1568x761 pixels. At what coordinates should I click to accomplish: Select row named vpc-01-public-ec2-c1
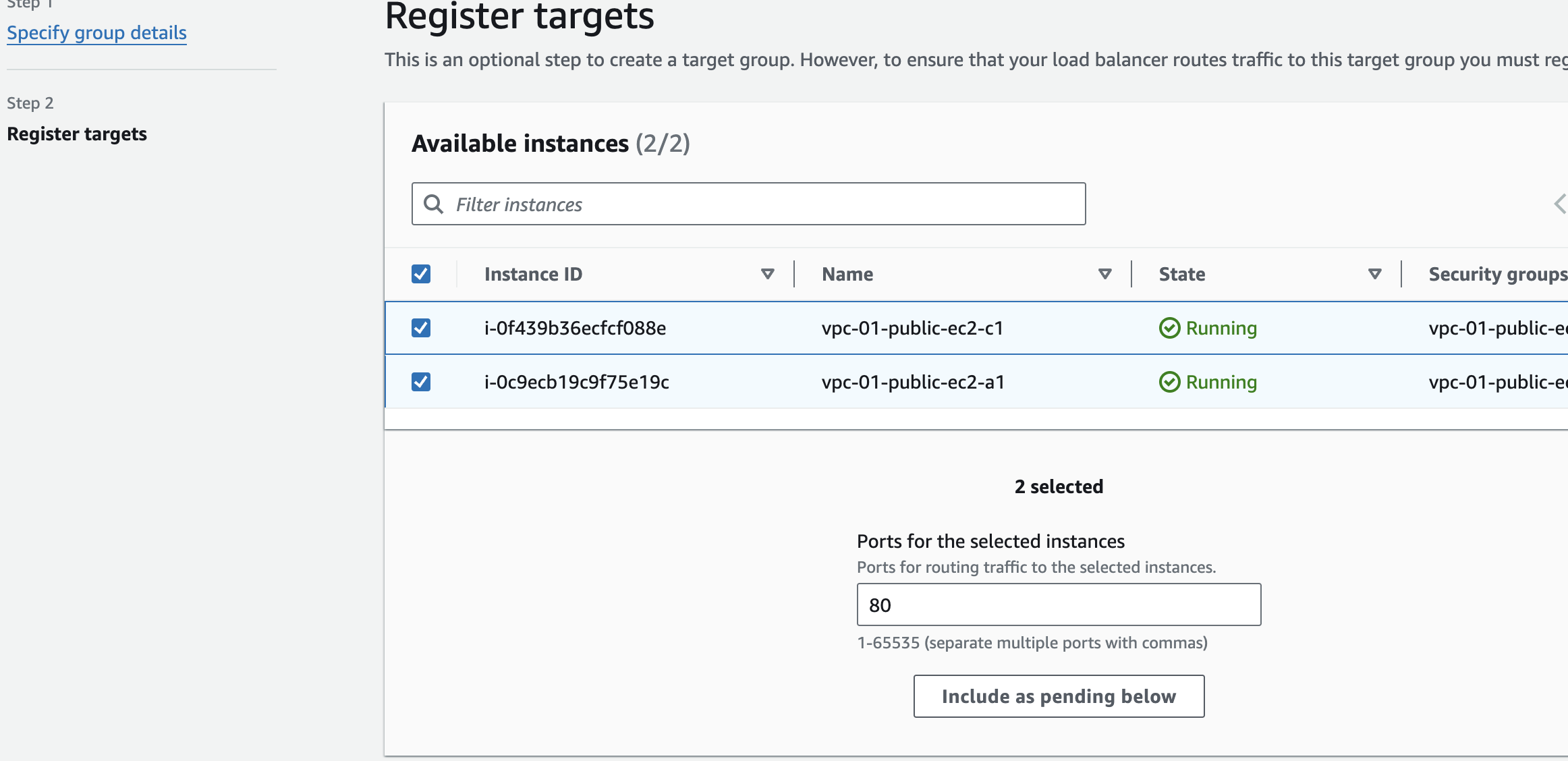click(912, 329)
